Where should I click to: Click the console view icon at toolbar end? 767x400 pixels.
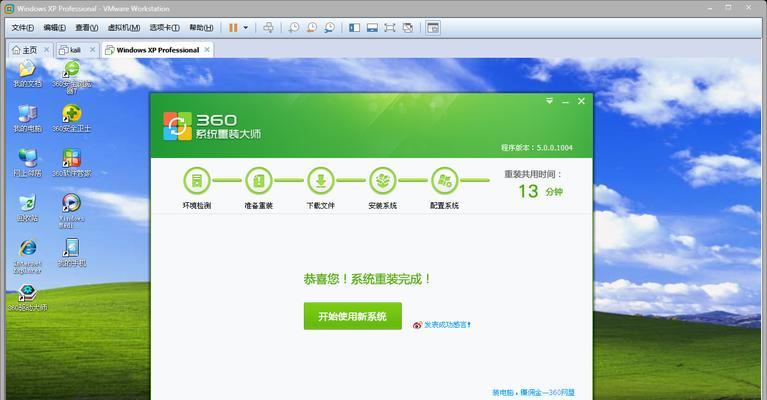(433, 28)
